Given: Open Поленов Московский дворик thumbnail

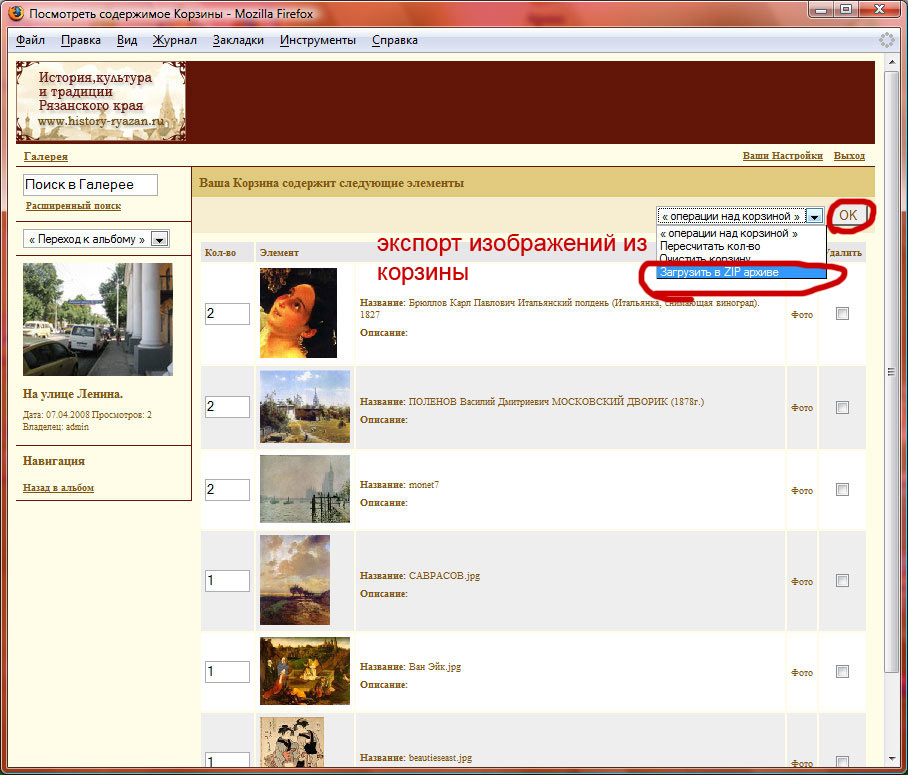Looking at the screenshot, I should [x=305, y=407].
